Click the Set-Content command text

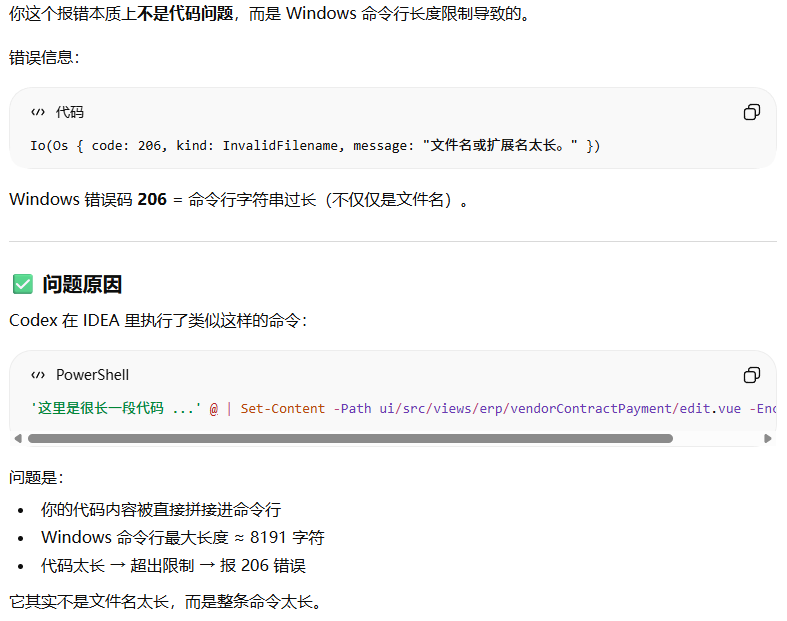283,409
